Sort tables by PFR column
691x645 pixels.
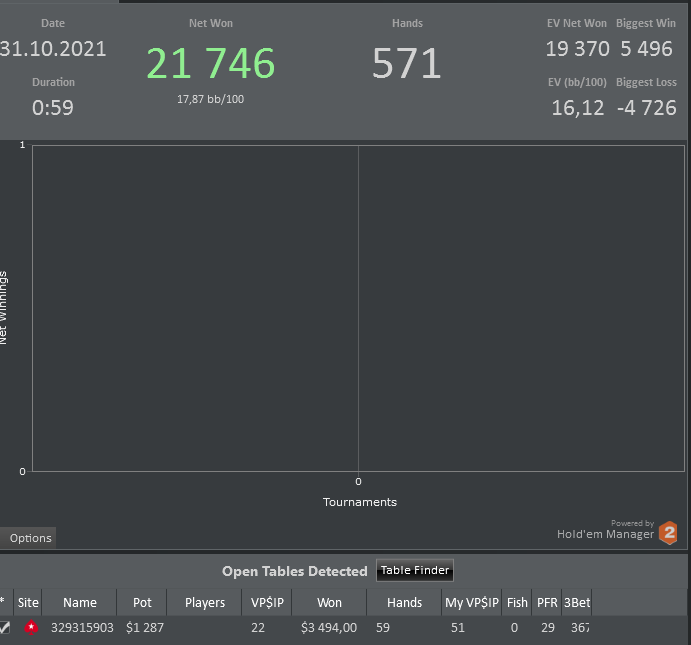pyautogui.click(x=547, y=602)
